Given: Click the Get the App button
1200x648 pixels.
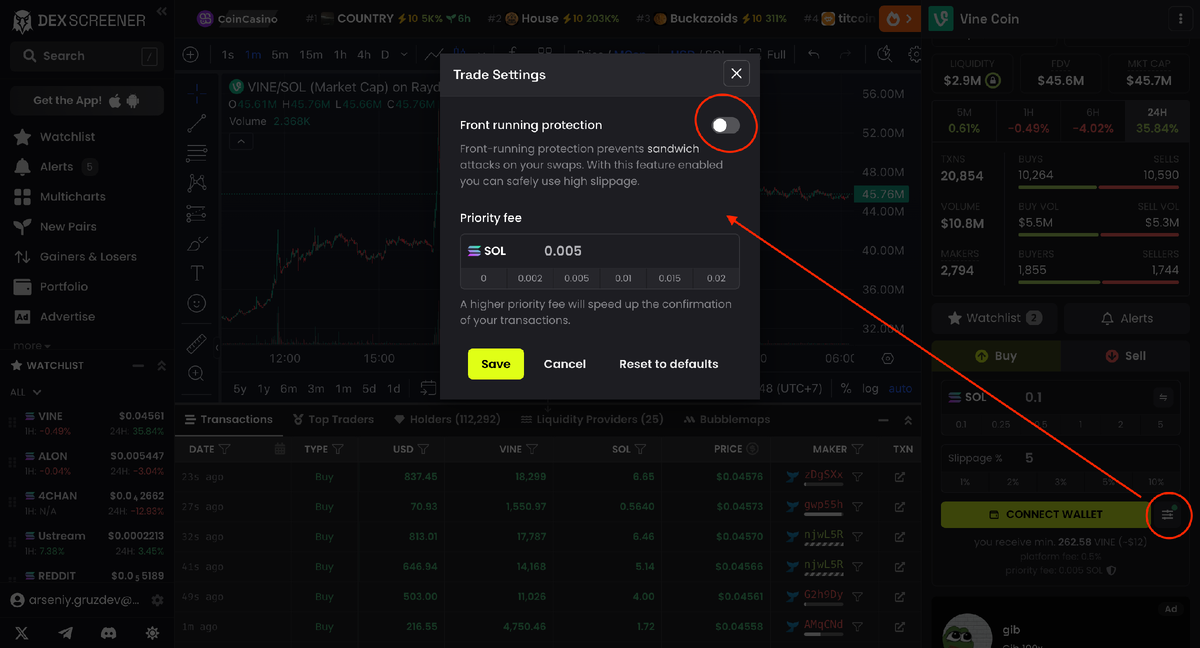Looking at the screenshot, I should (x=87, y=101).
